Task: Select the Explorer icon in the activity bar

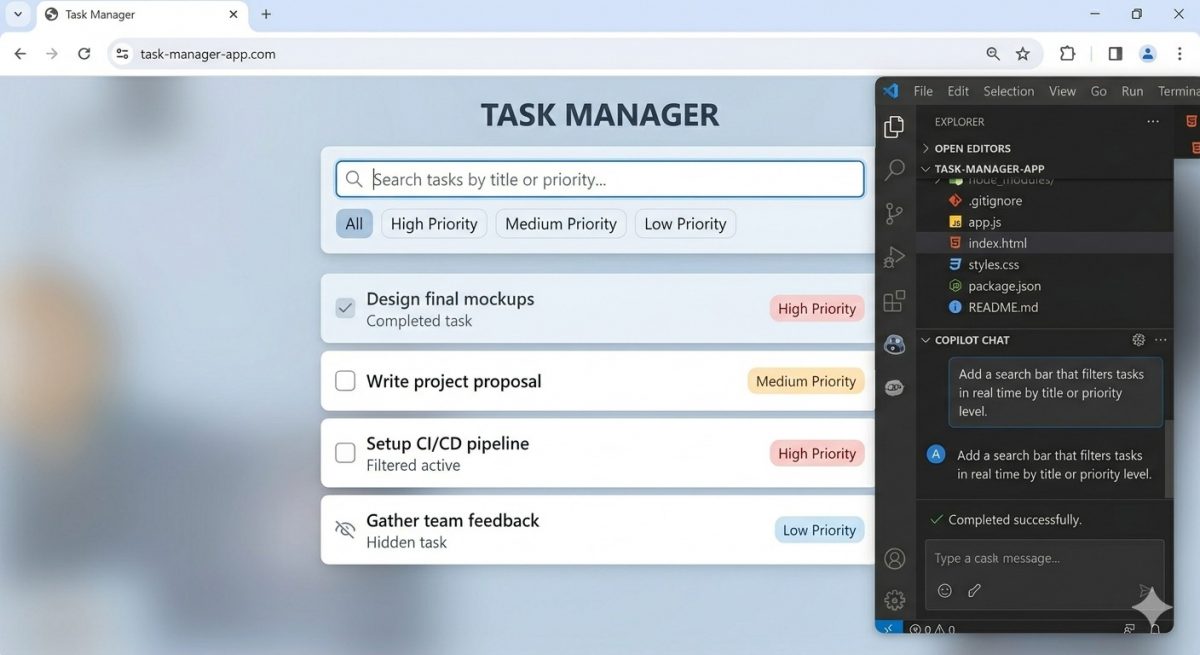Action: tap(893, 127)
